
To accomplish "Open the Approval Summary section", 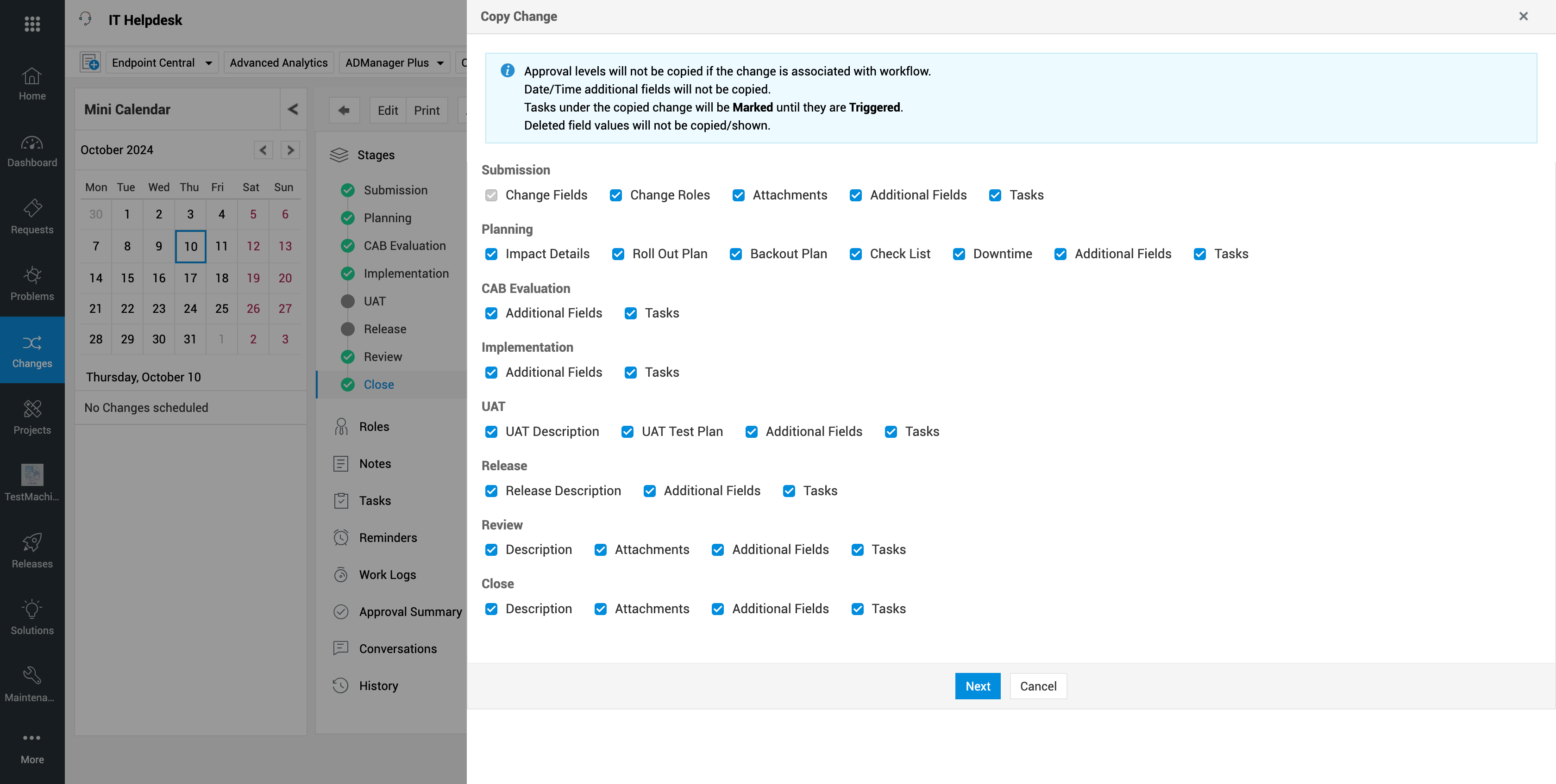I will pyautogui.click(x=410, y=611).
